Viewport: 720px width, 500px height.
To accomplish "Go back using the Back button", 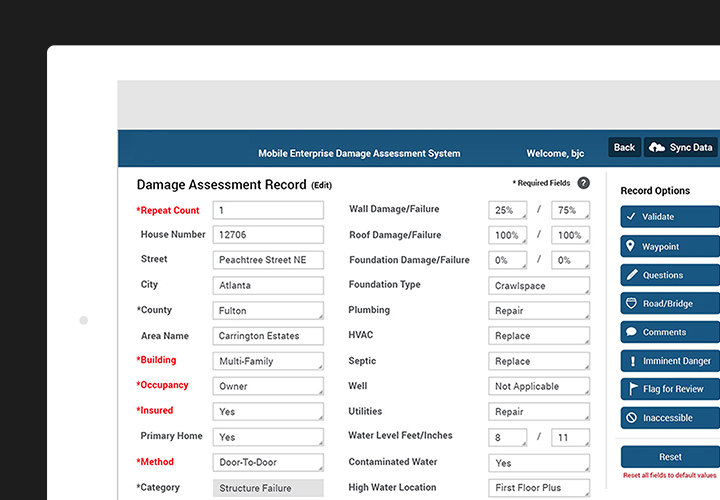I will click(x=624, y=147).
